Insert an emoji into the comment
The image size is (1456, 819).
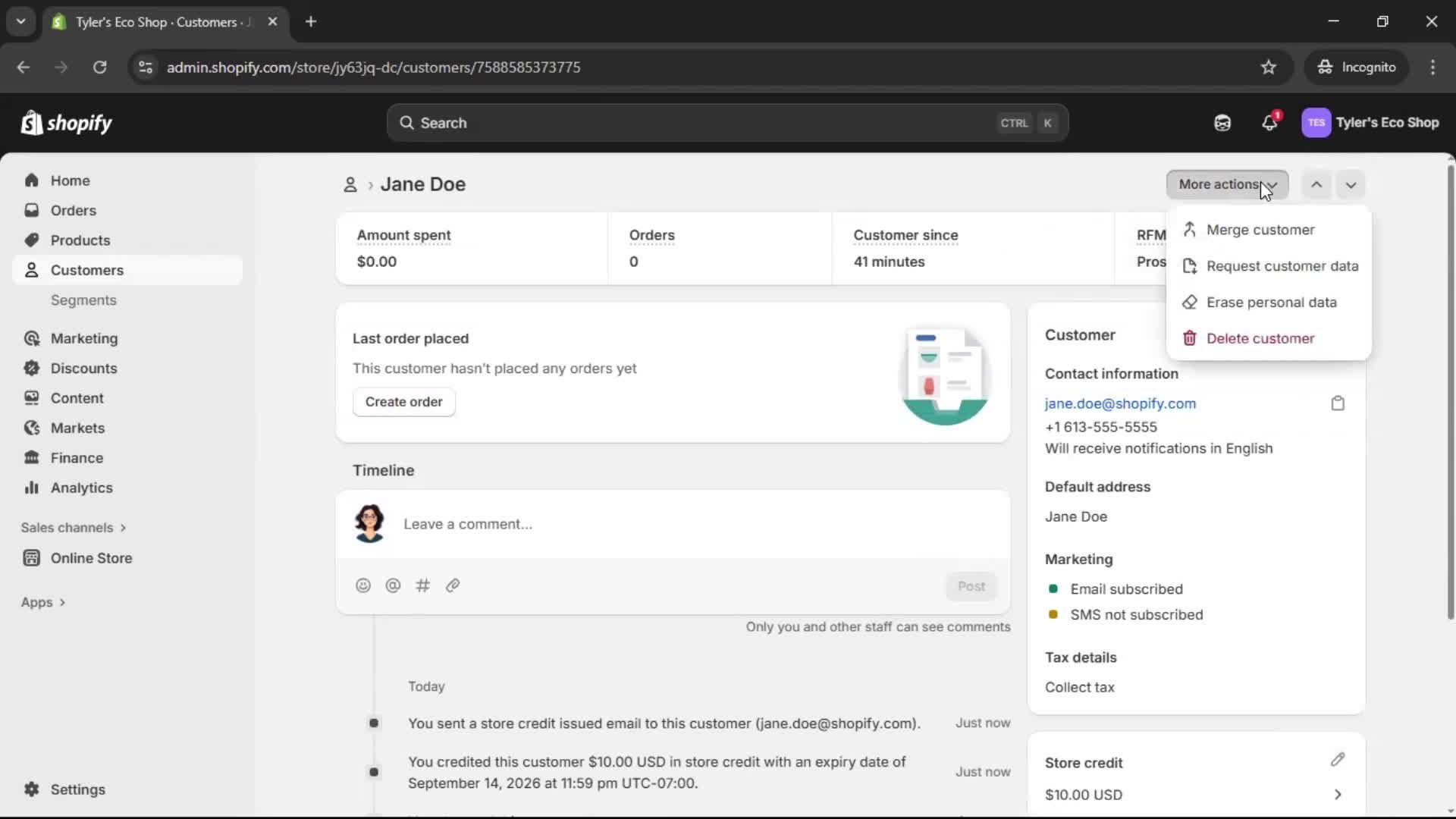pos(363,585)
